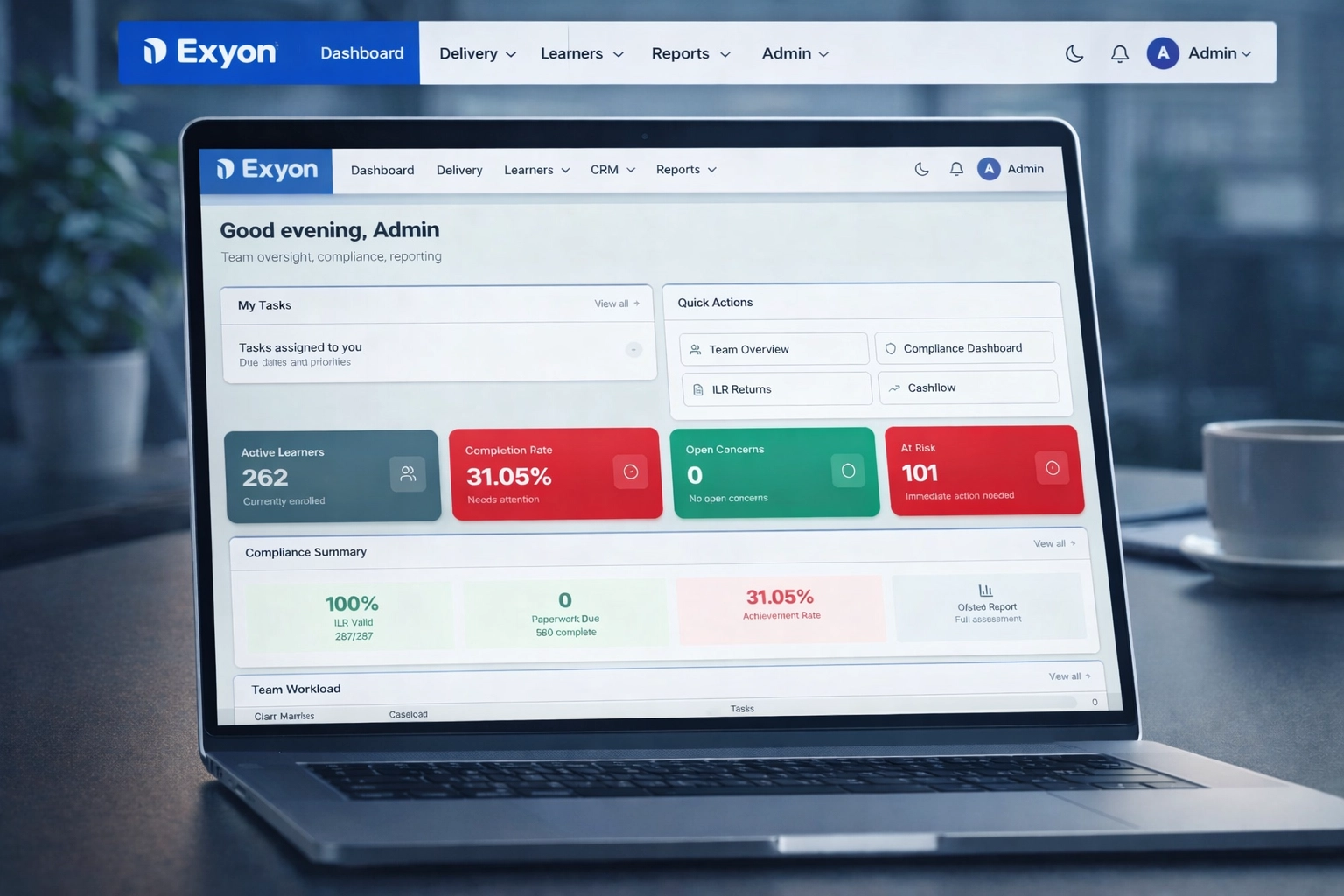
Task: Collapse the Tasks assigned to you panel
Action: (633, 350)
